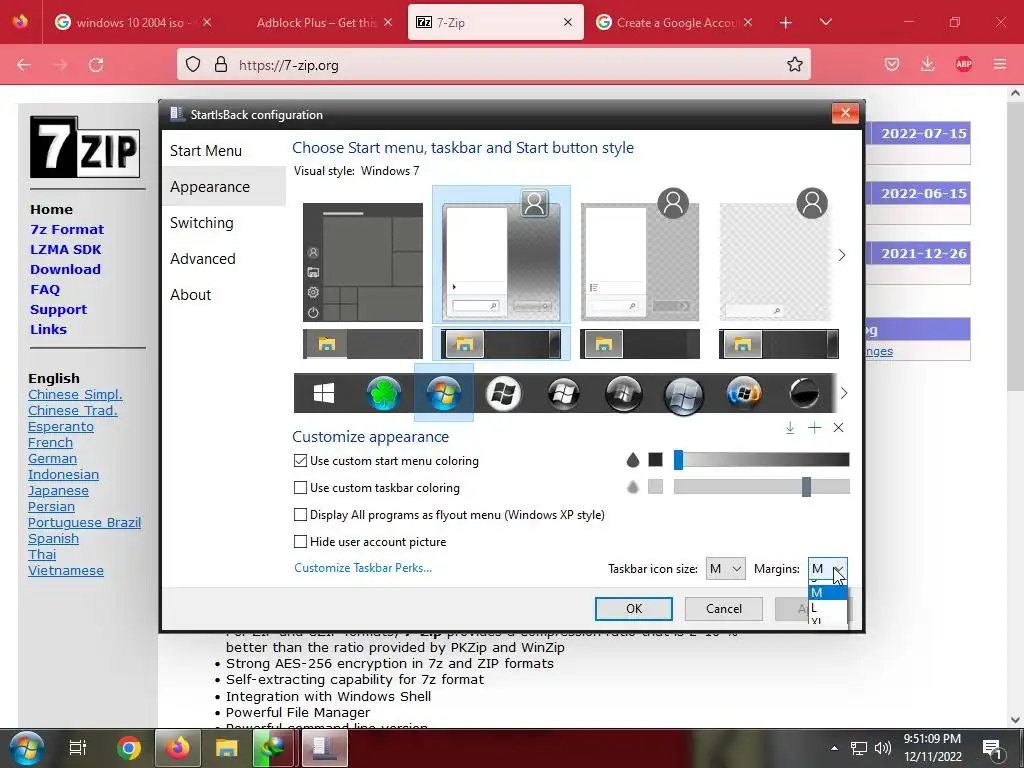The height and width of the screenshot is (768, 1024).
Task: Click the black start menu color swatch
Action: click(656, 460)
